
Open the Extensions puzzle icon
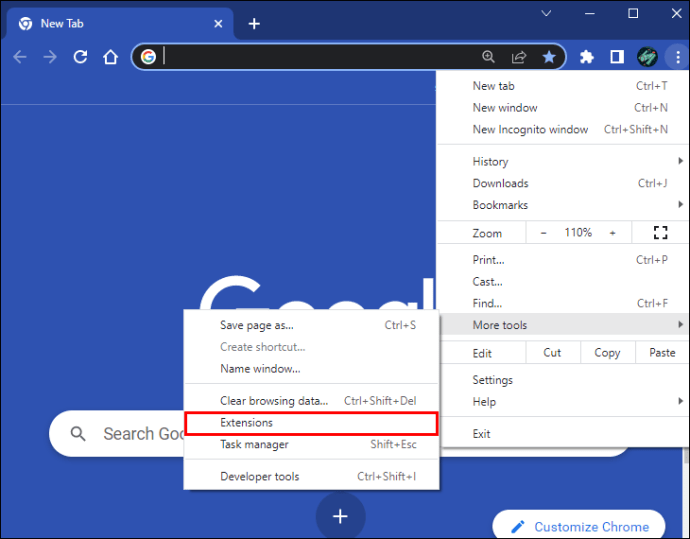pos(587,57)
